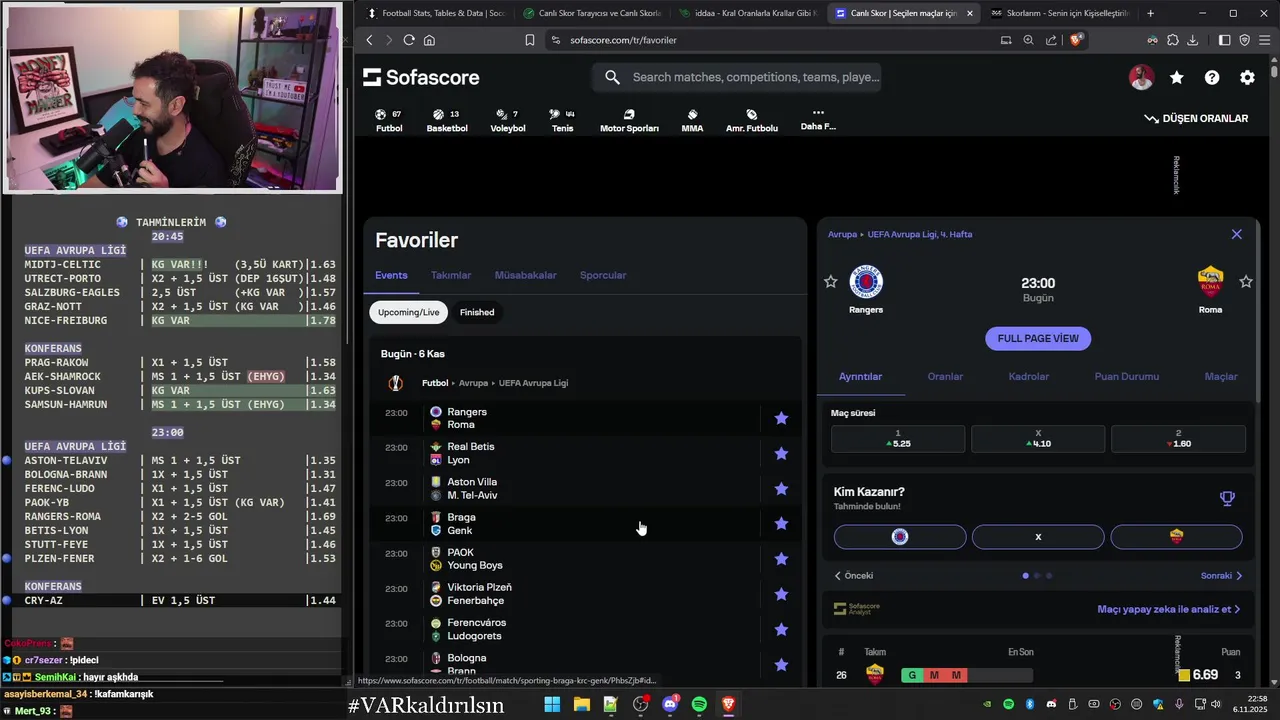Image resolution: width=1280 pixels, height=720 pixels.
Task: Toggle favorite star for PAOK-Young Boys
Action: (x=781, y=558)
